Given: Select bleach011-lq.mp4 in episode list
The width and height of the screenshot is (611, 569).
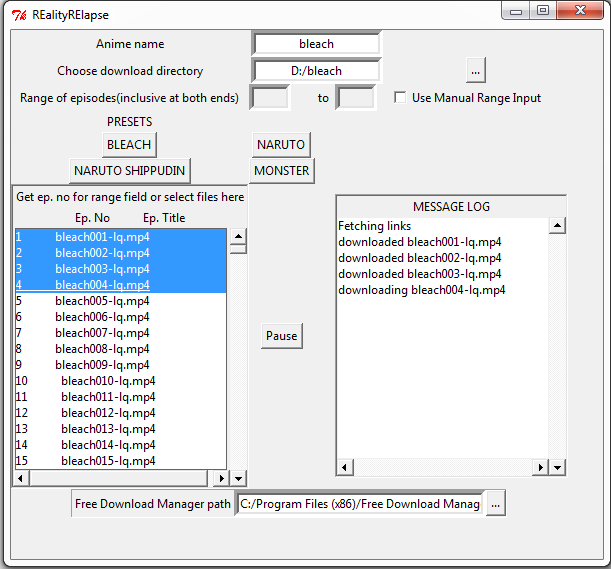Looking at the screenshot, I should click(121, 397).
